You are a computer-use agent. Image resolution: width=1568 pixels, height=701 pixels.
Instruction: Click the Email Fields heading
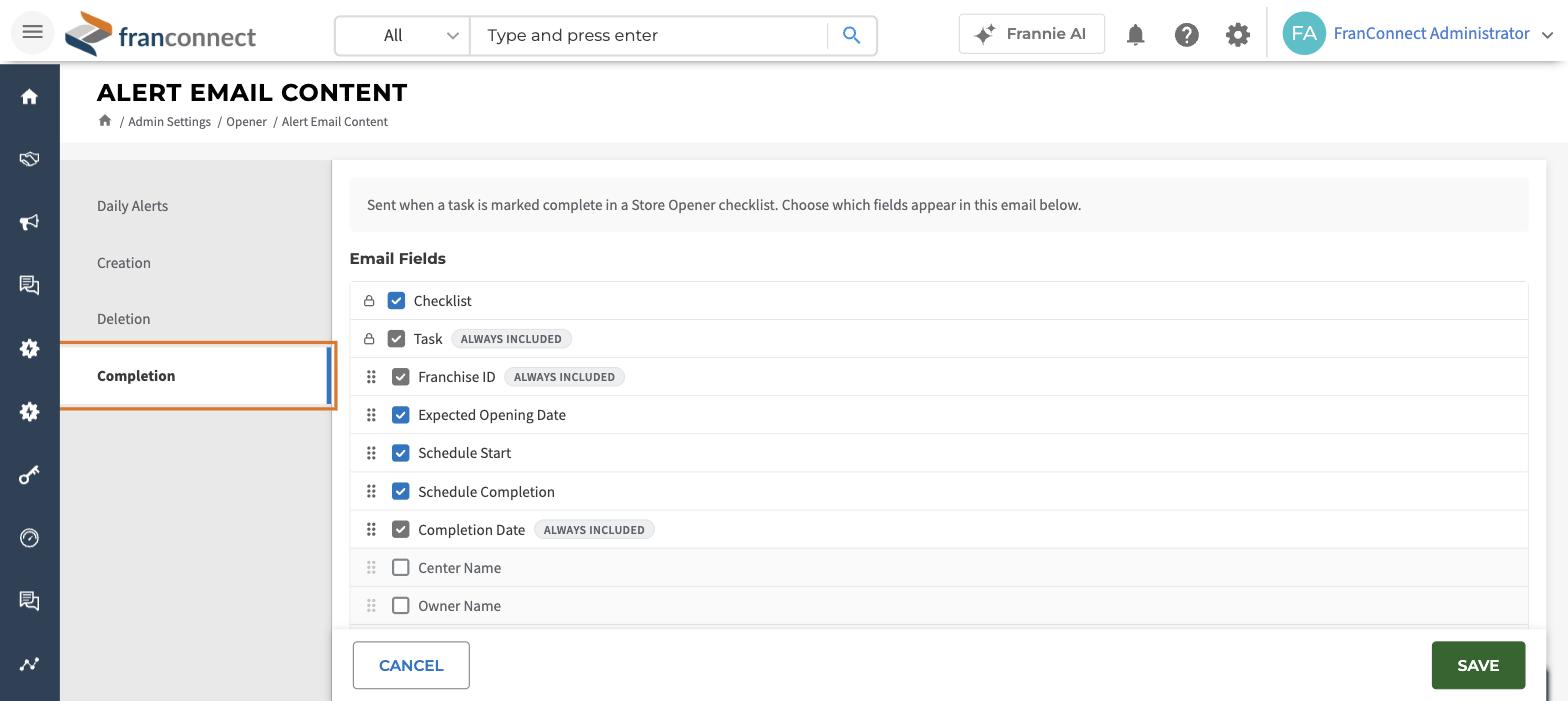click(x=397, y=259)
